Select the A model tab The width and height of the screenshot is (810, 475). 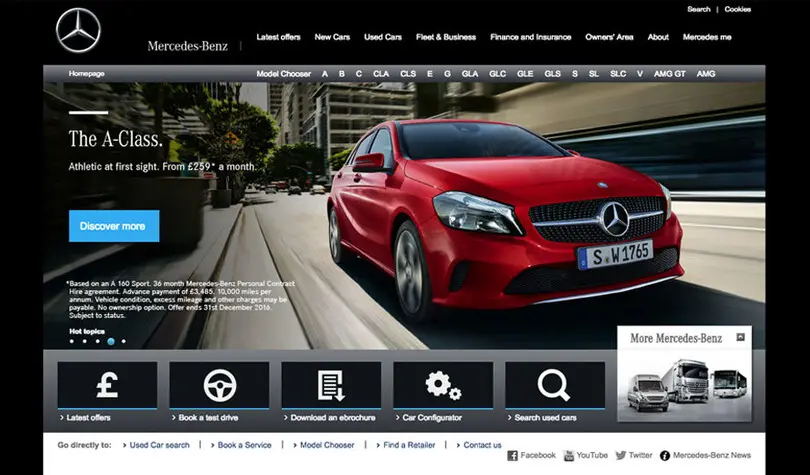click(325, 74)
